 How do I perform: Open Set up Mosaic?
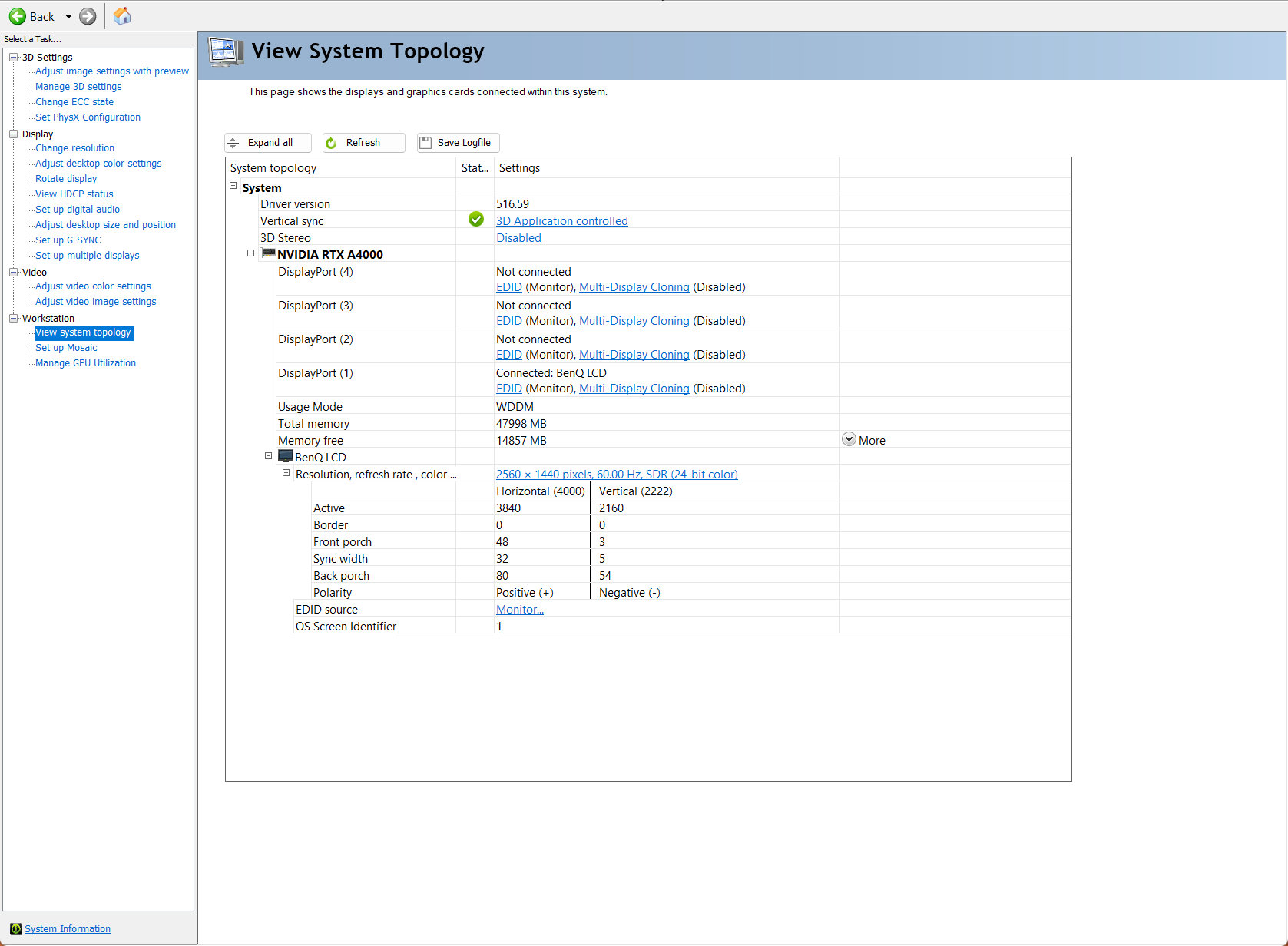66,348
